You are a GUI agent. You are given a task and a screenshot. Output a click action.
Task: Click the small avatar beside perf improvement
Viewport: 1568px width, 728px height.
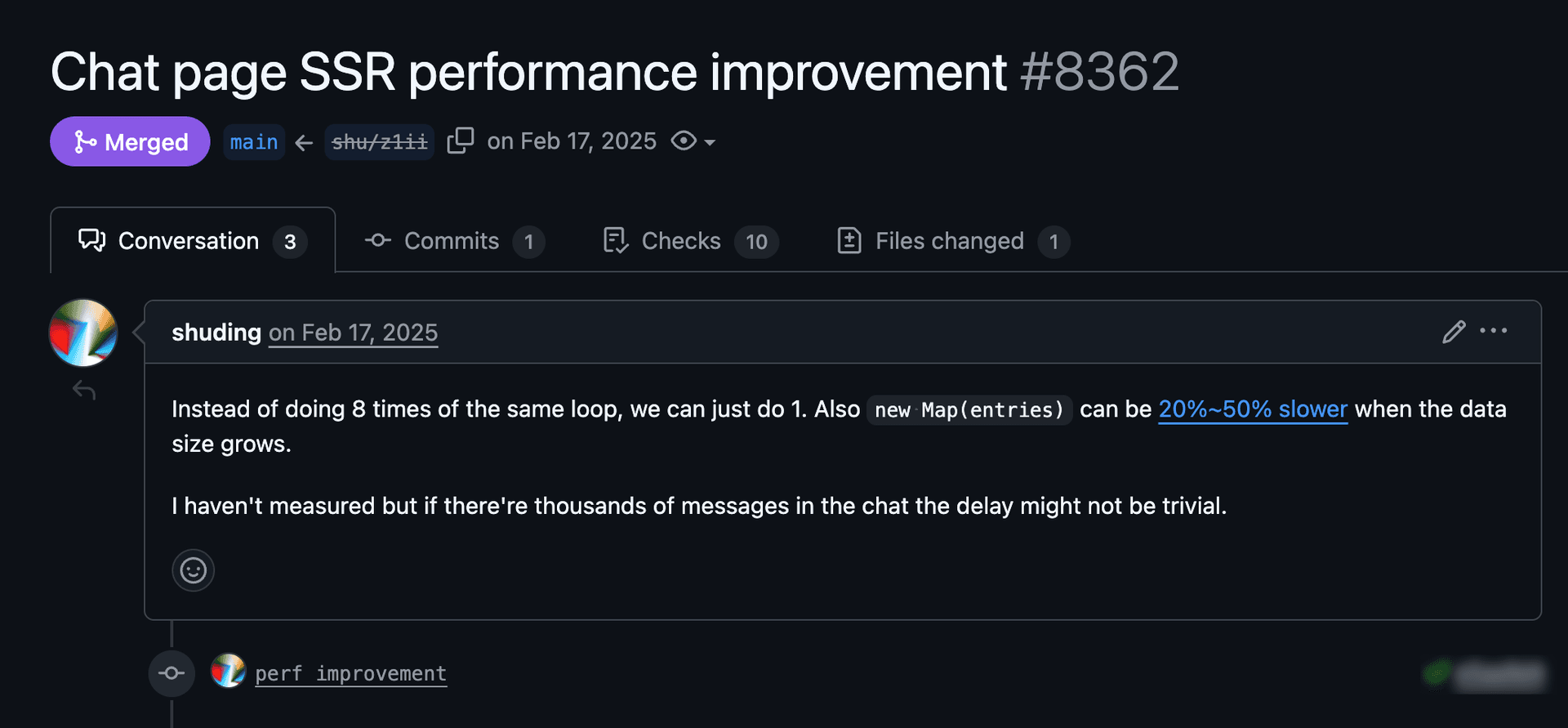click(x=228, y=672)
